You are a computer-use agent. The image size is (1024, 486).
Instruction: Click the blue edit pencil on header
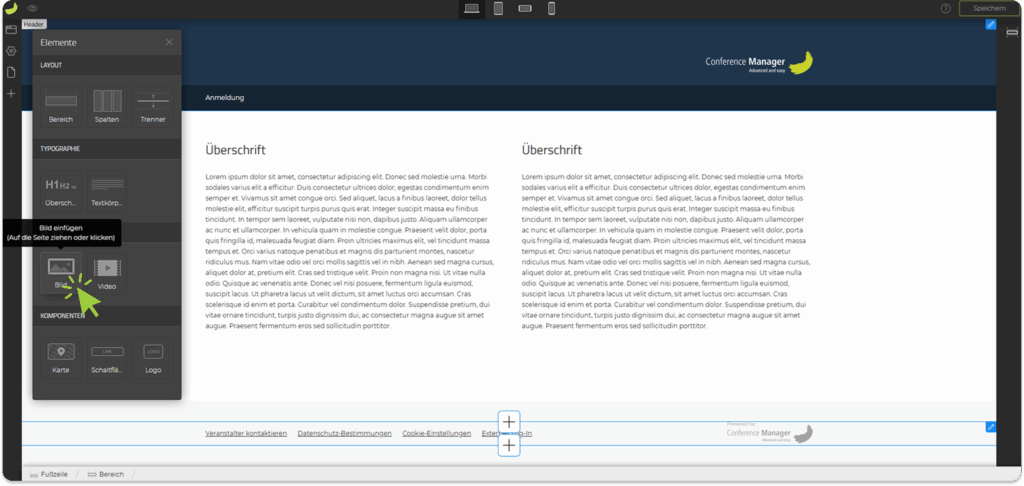[991, 25]
